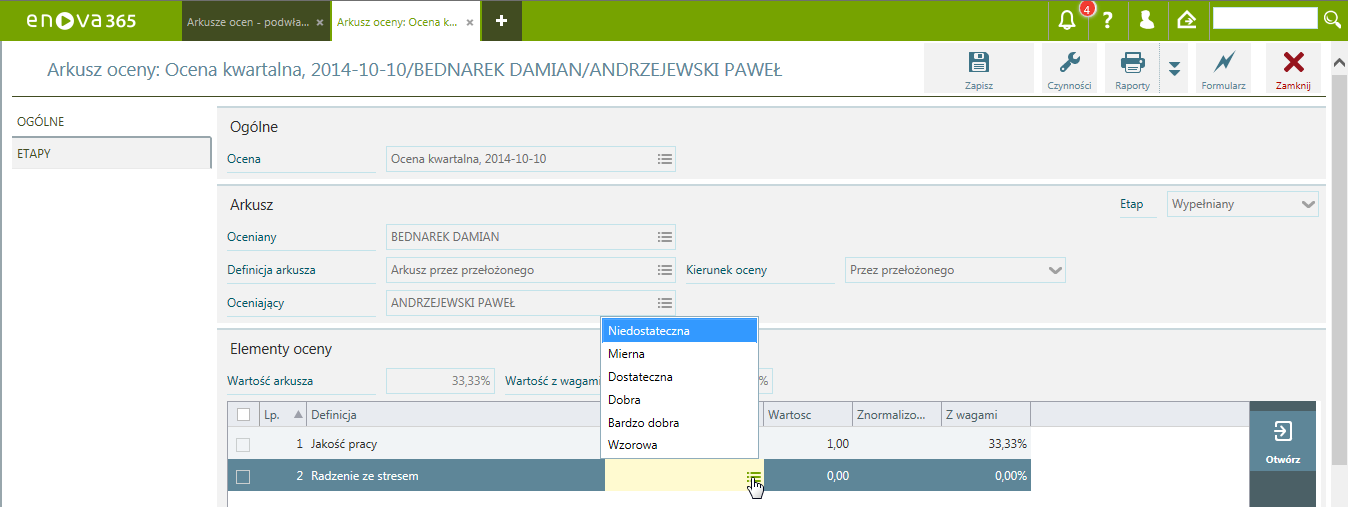This screenshot has width=1348, height=507.
Task: Click the 1,00 value in Jakość pracy row
Action: pyautogui.click(x=838, y=444)
